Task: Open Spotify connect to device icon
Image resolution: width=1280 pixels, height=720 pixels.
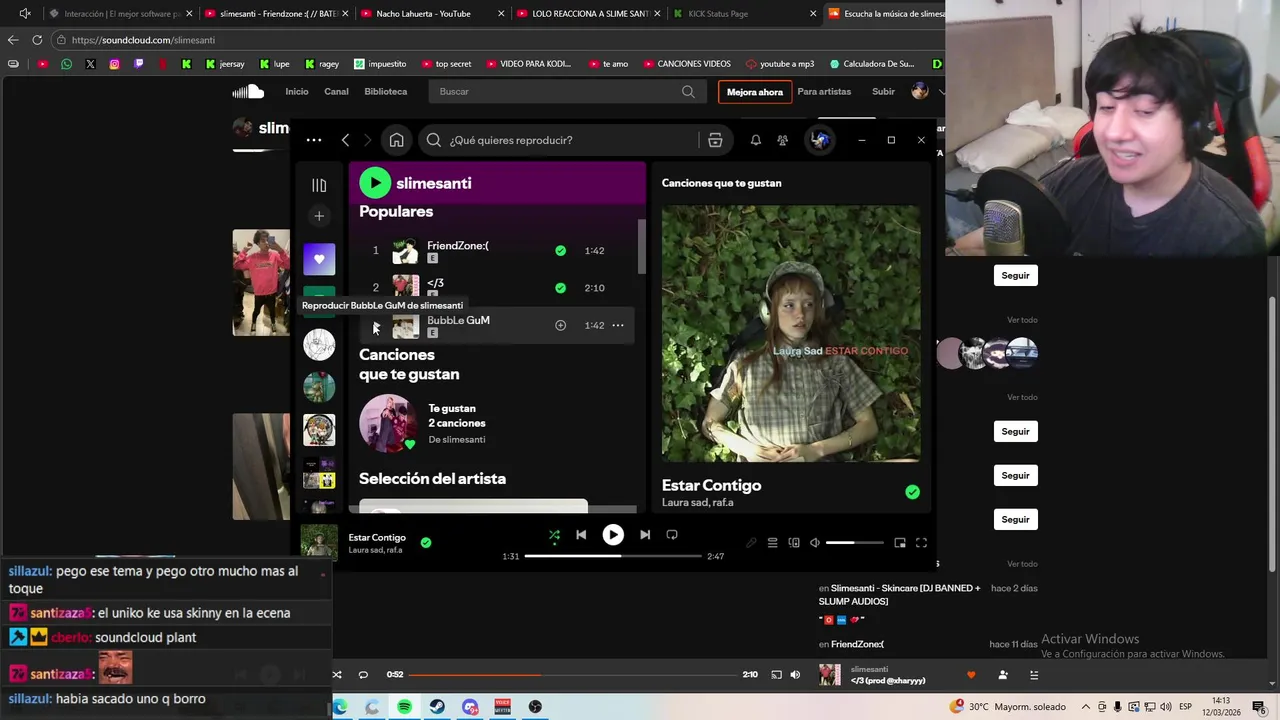Action: 794,543
